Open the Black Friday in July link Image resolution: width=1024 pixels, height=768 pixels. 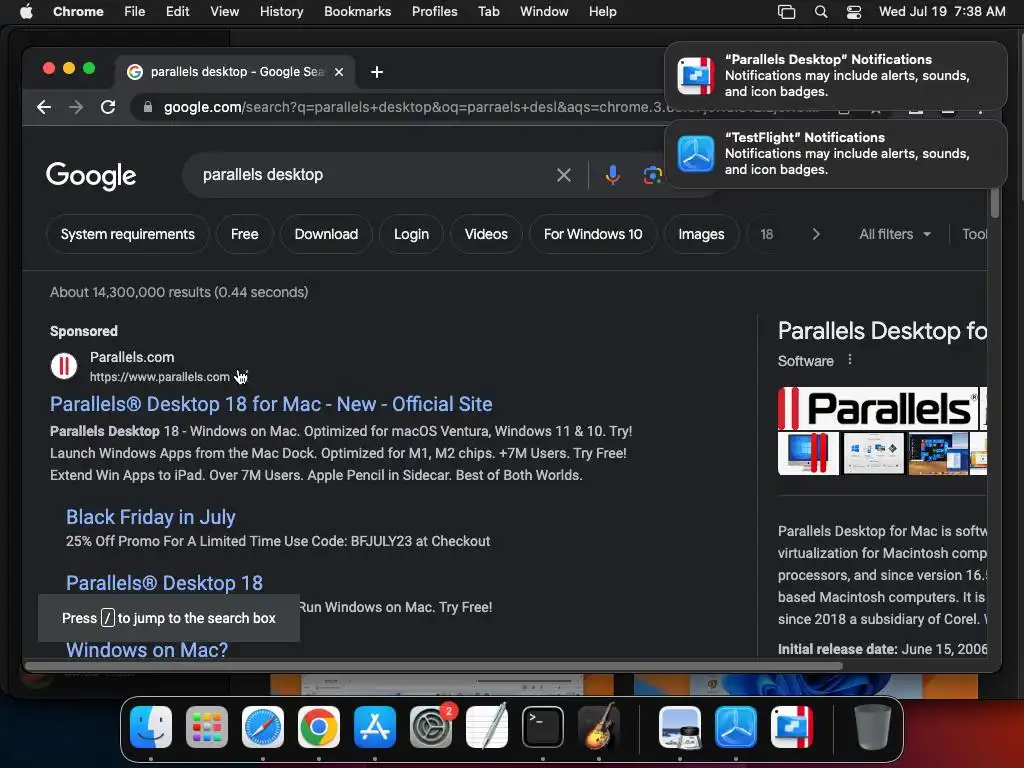[151, 517]
